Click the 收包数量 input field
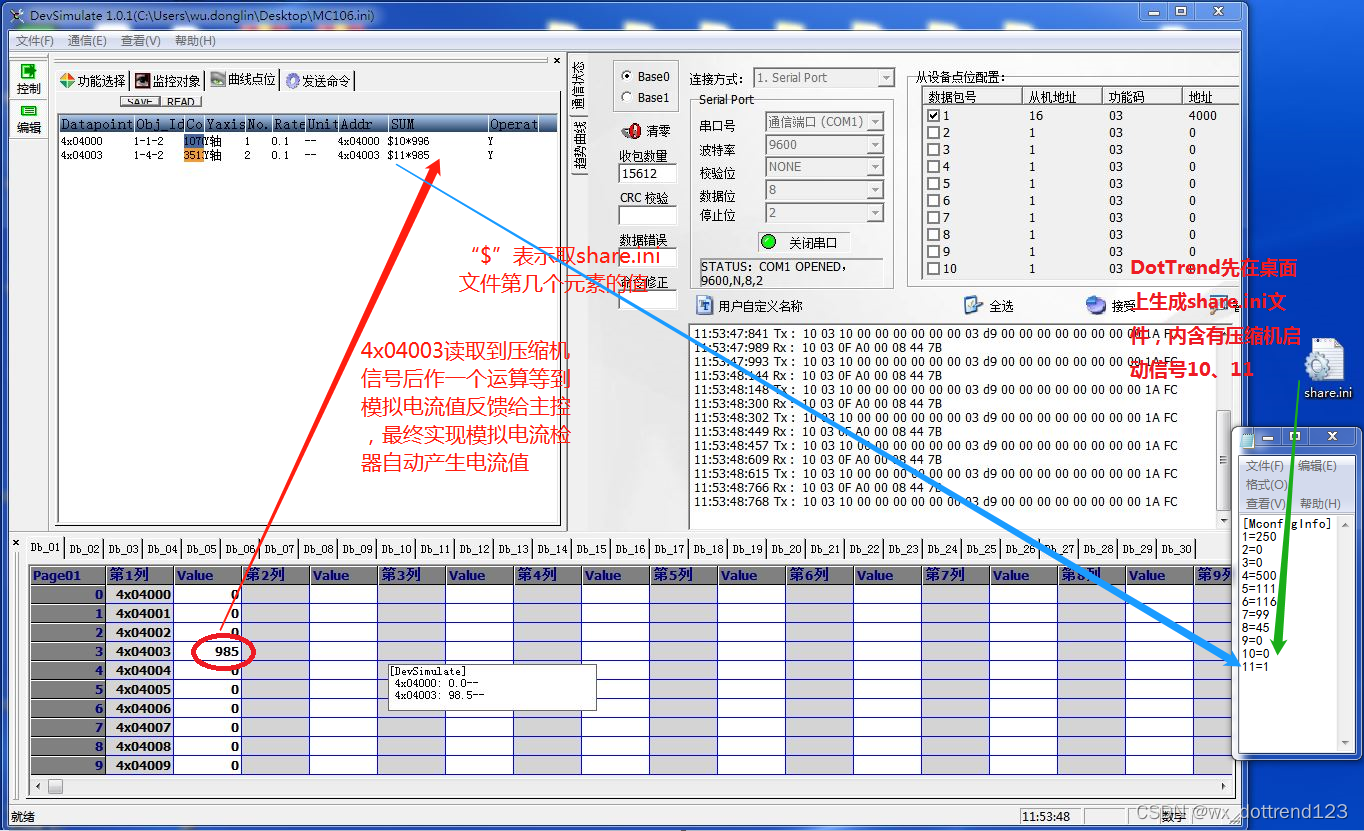 click(647, 173)
